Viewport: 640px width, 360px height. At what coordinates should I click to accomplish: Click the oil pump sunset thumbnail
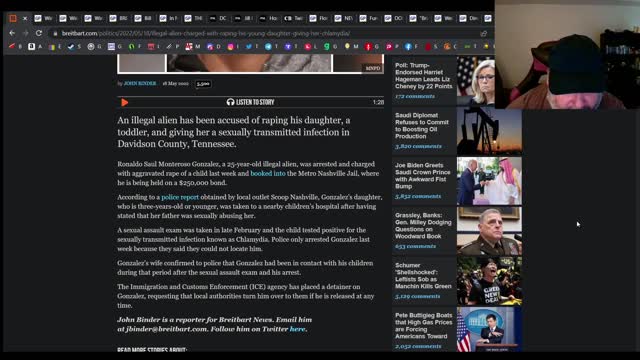click(489, 131)
